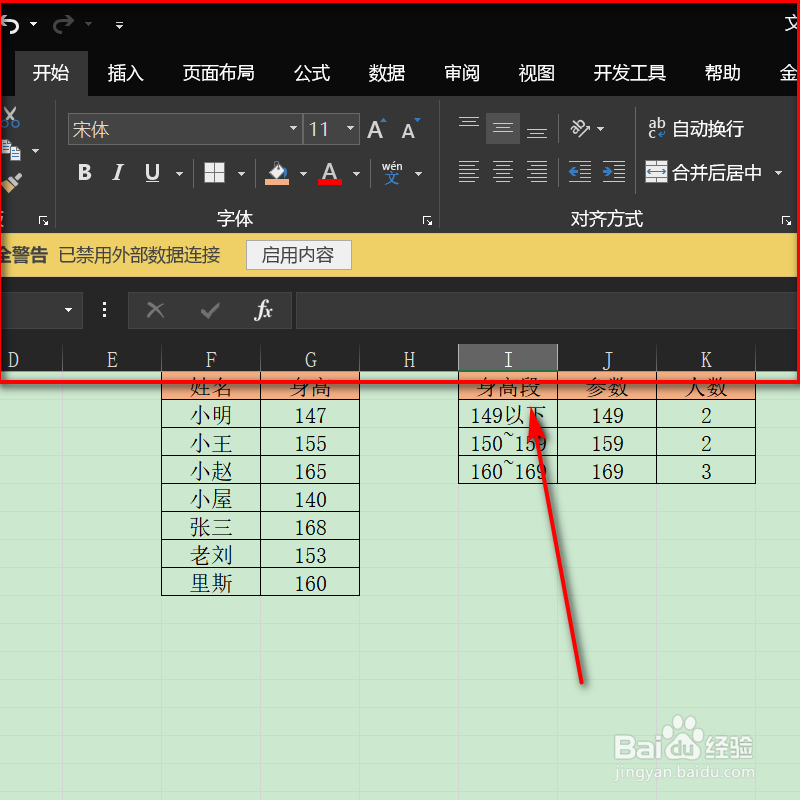Toggle middle vertical alignment
Viewport: 800px width, 800px height.
click(502, 128)
